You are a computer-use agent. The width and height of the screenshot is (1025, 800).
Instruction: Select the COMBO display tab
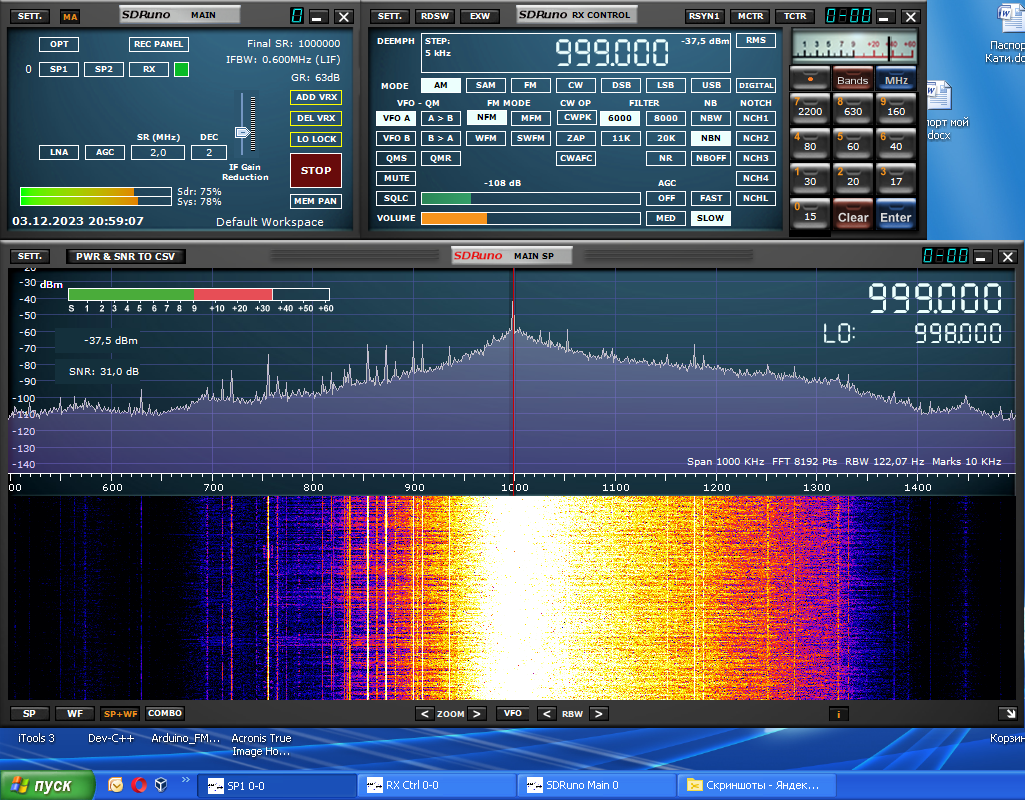(165, 713)
